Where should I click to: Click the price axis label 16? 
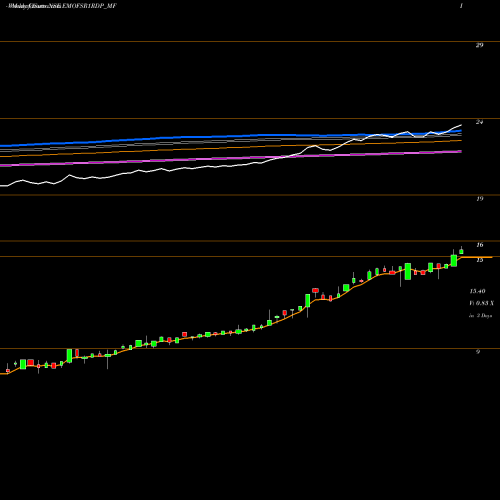(x=479, y=245)
